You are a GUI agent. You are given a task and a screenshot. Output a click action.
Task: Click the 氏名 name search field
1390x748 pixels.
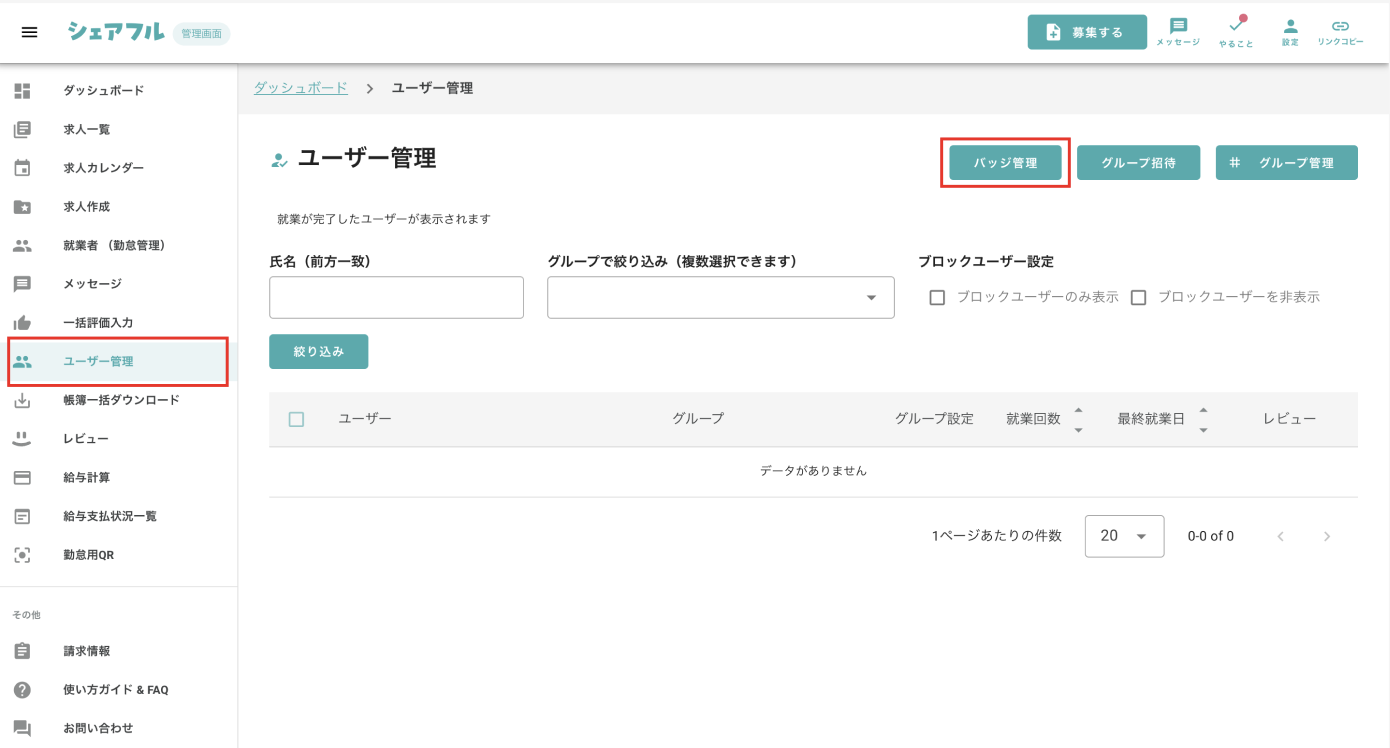396,298
